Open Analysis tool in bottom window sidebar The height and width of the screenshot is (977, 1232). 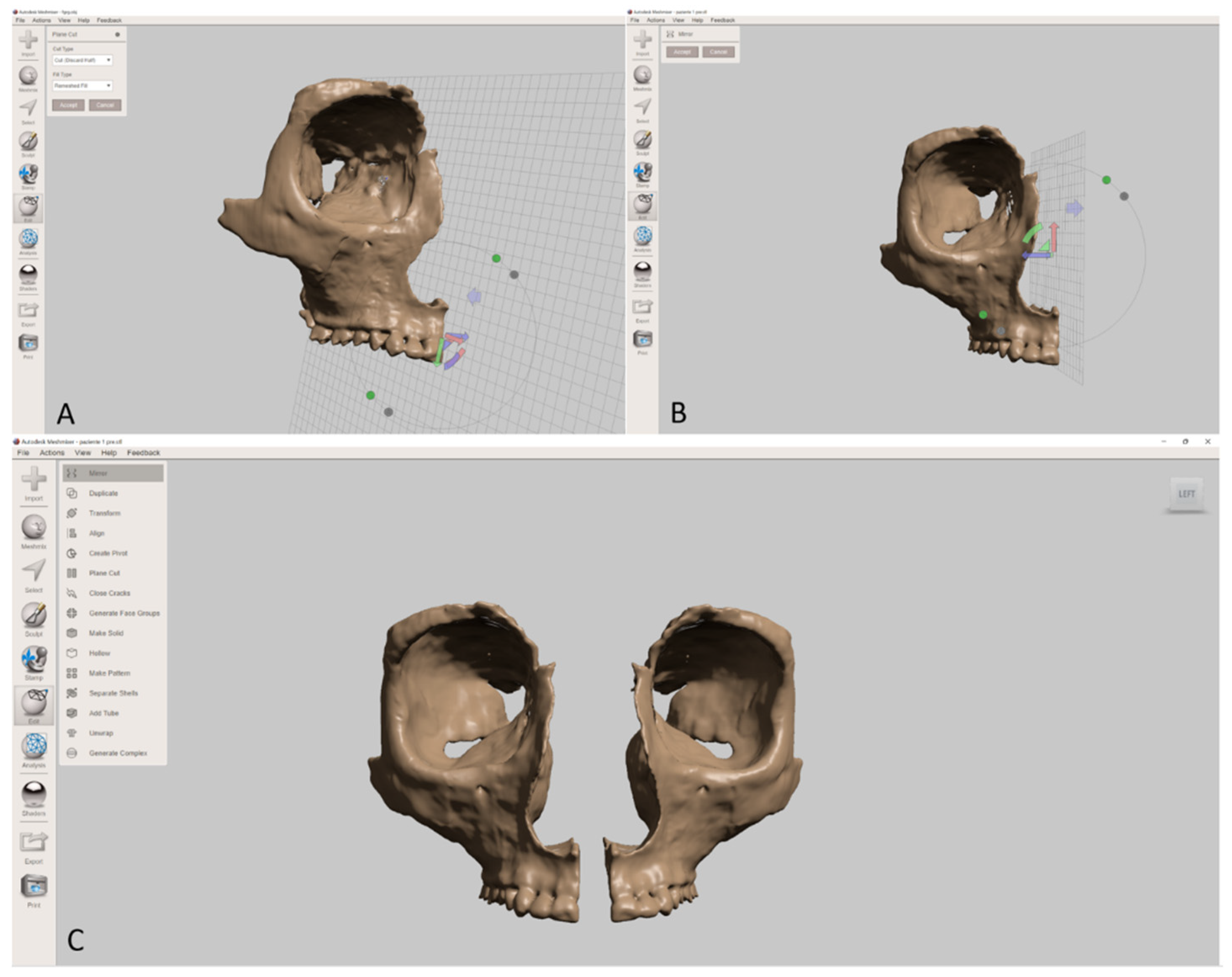pyautogui.click(x=34, y=746)
